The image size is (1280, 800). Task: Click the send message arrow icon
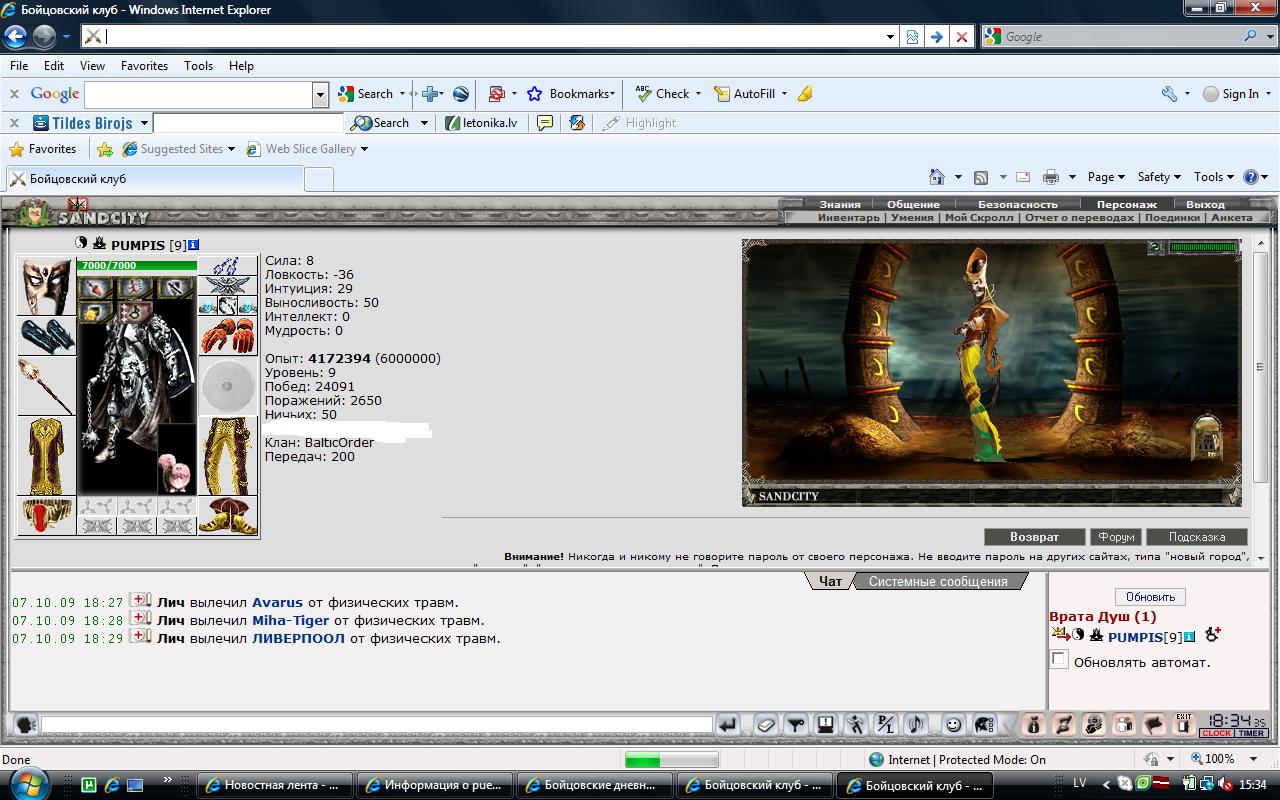(728, 725)
